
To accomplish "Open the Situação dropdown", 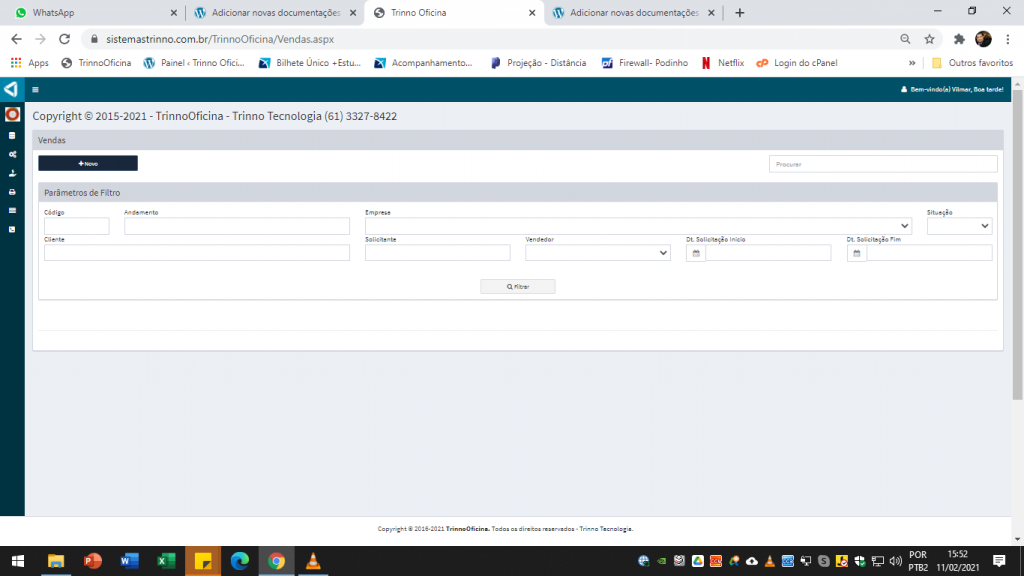I will [959, 226].
